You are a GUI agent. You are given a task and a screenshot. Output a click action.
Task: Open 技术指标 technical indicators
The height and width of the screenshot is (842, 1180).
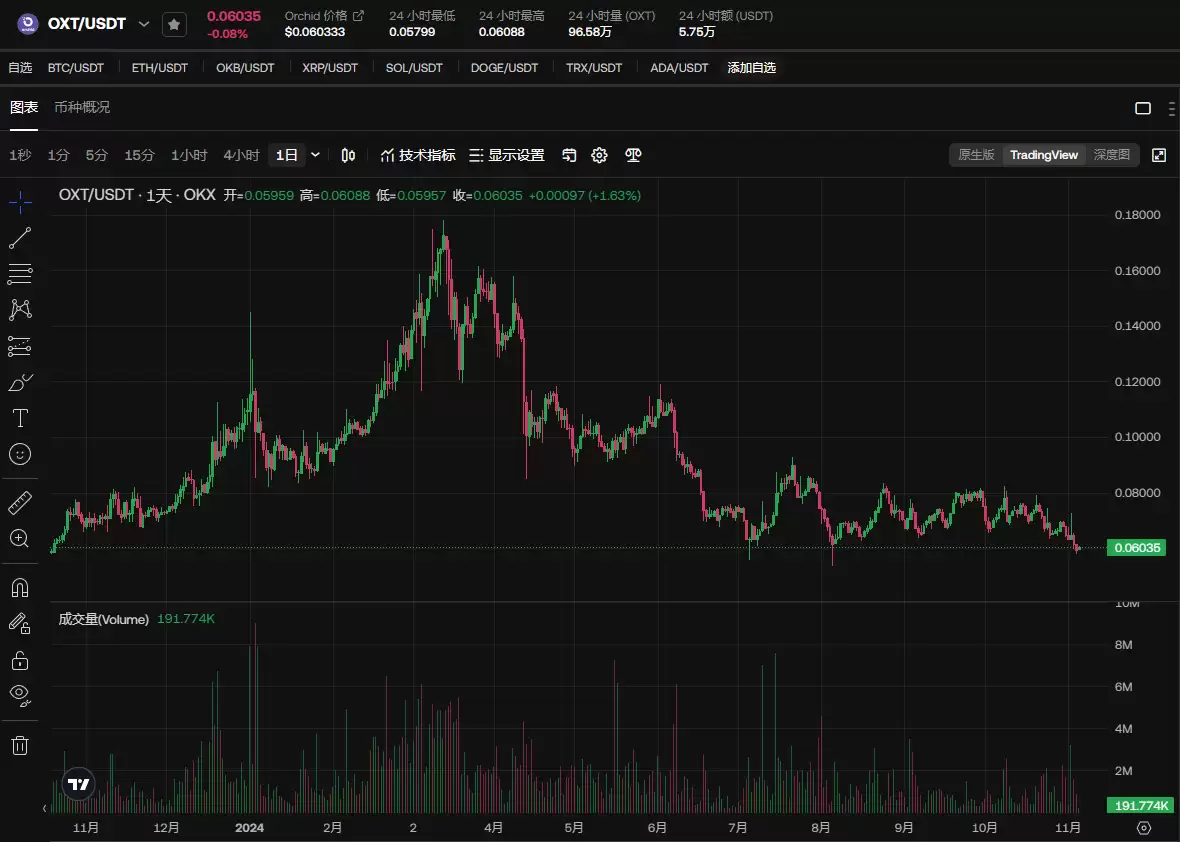(x=418, y=155)
